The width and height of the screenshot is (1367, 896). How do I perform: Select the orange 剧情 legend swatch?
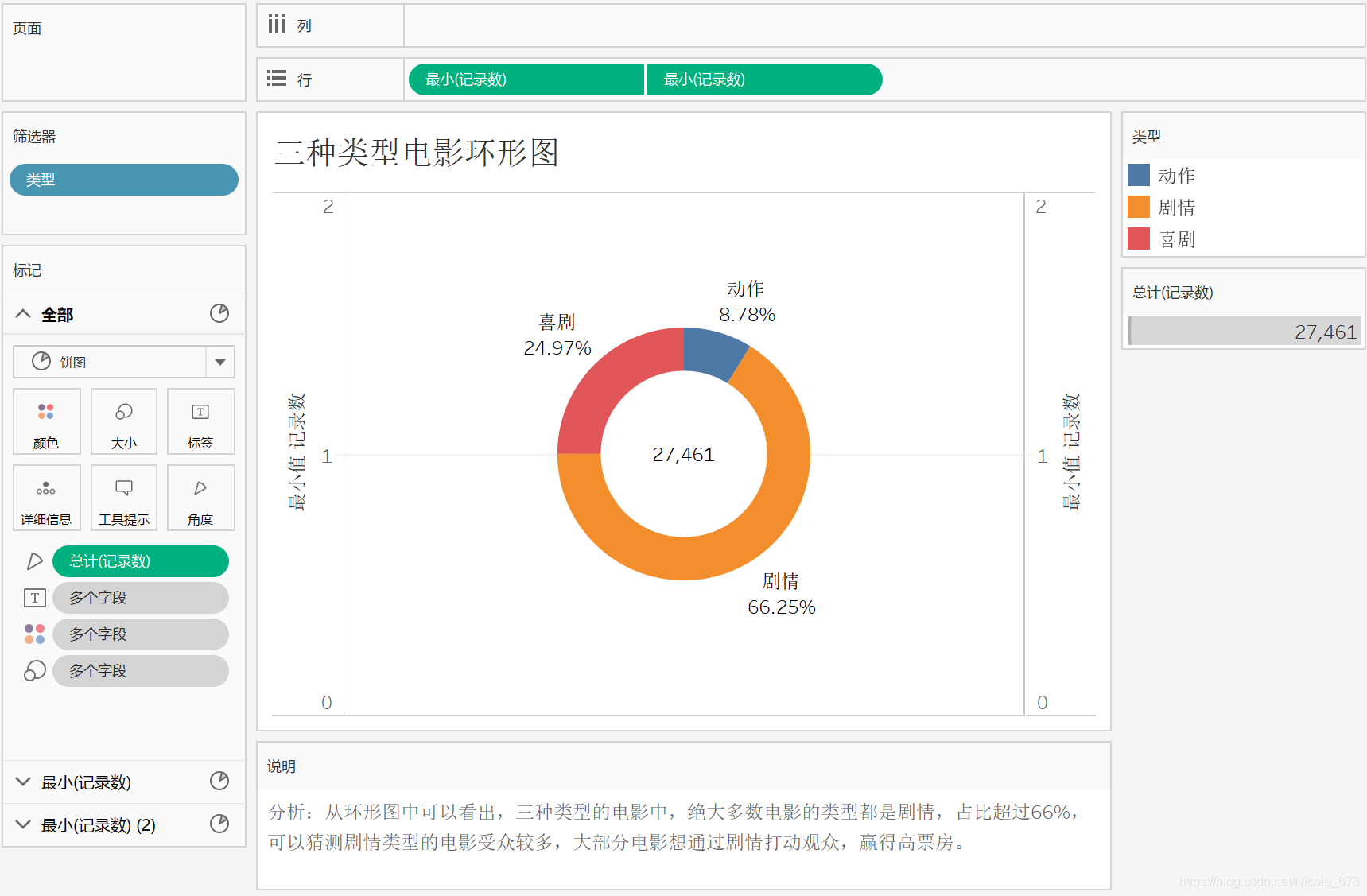click(x=1139, y=207)
